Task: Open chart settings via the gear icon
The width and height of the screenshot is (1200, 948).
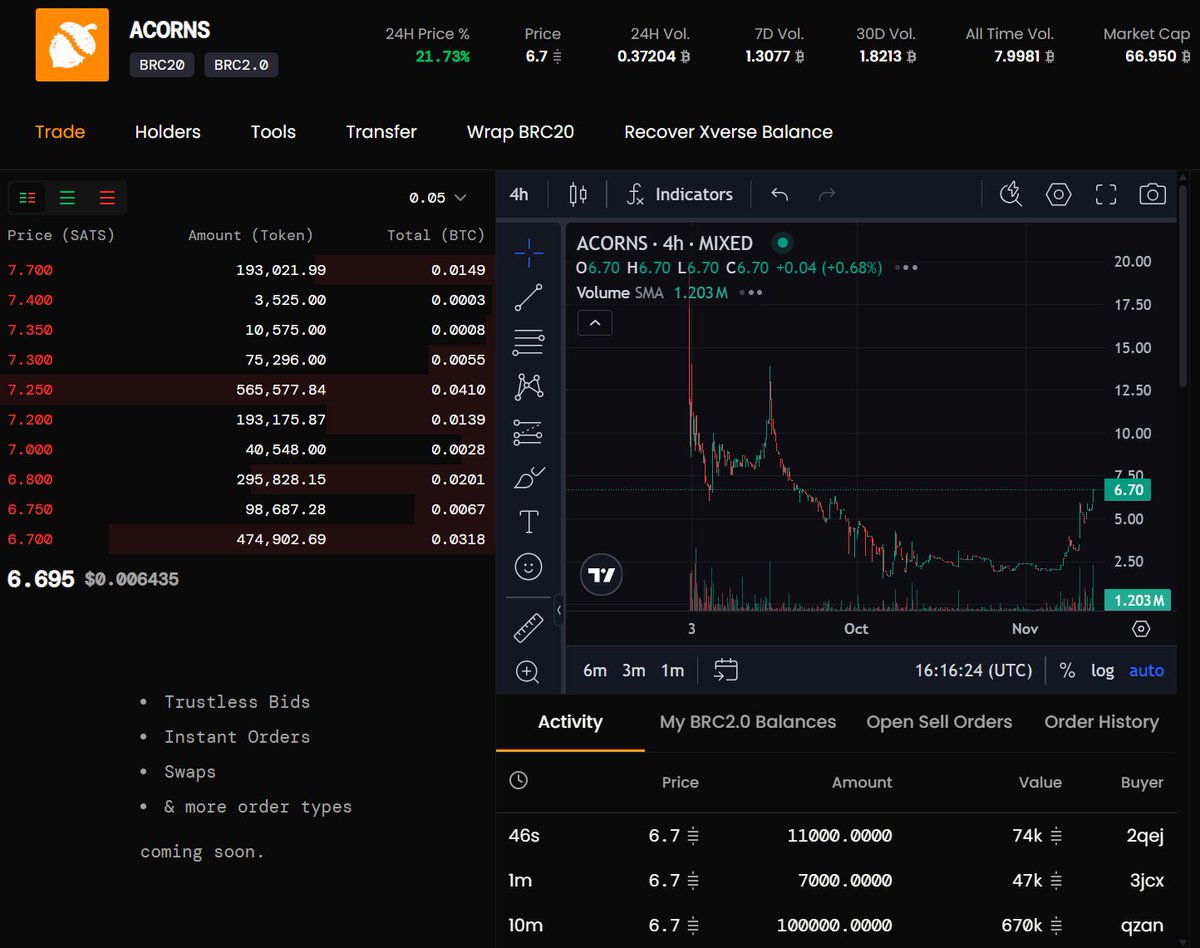Action: pyautogui.click(x=1058, y=194)
